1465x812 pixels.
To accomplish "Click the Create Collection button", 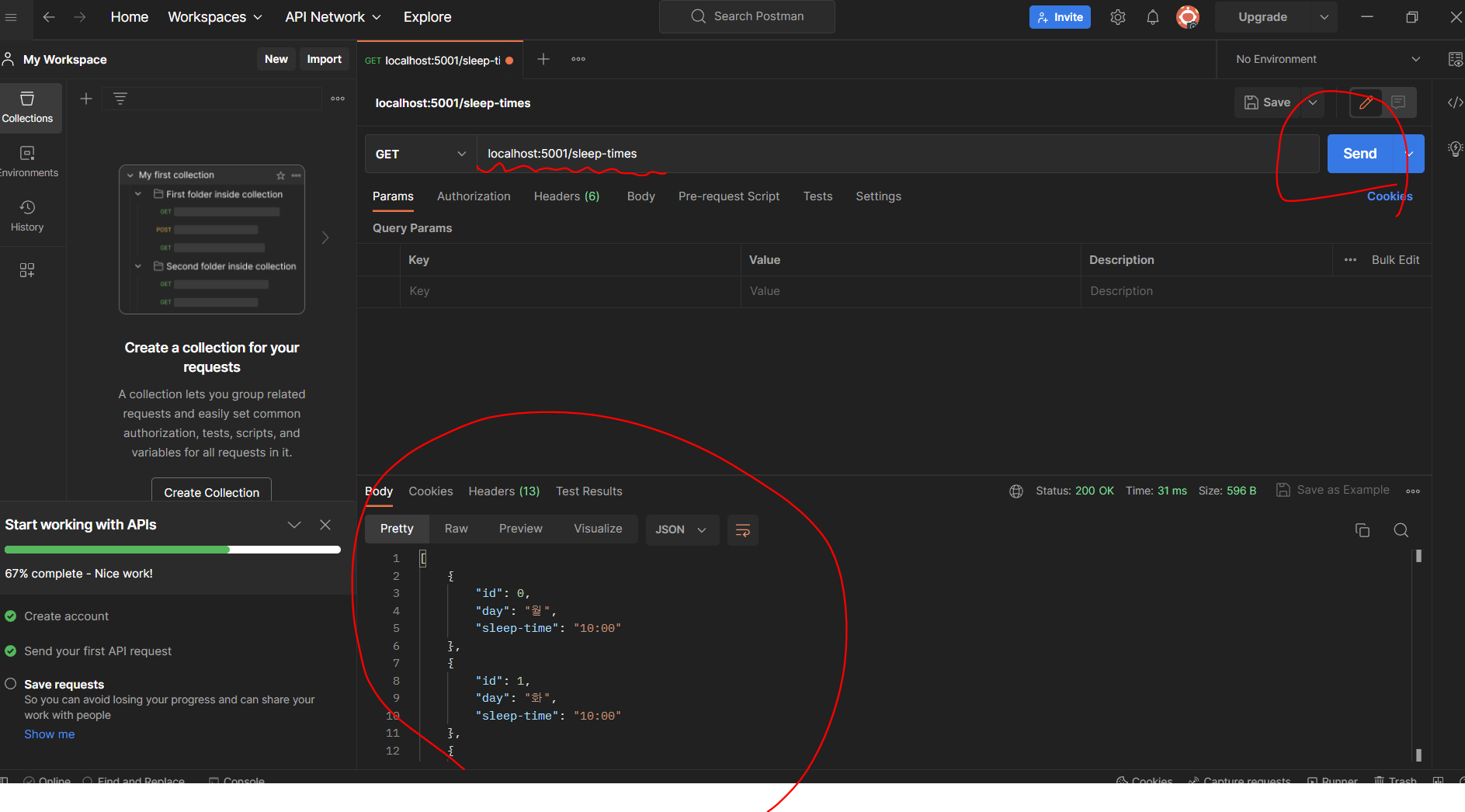I will (211, 491).
